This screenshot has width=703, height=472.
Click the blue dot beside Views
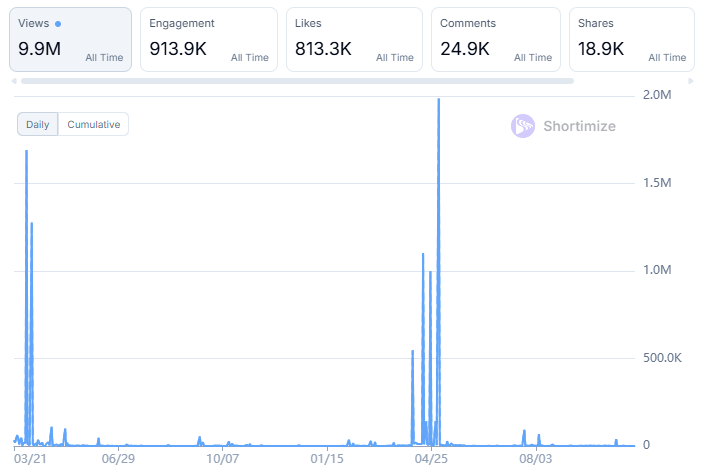click(x=58, y=23)
